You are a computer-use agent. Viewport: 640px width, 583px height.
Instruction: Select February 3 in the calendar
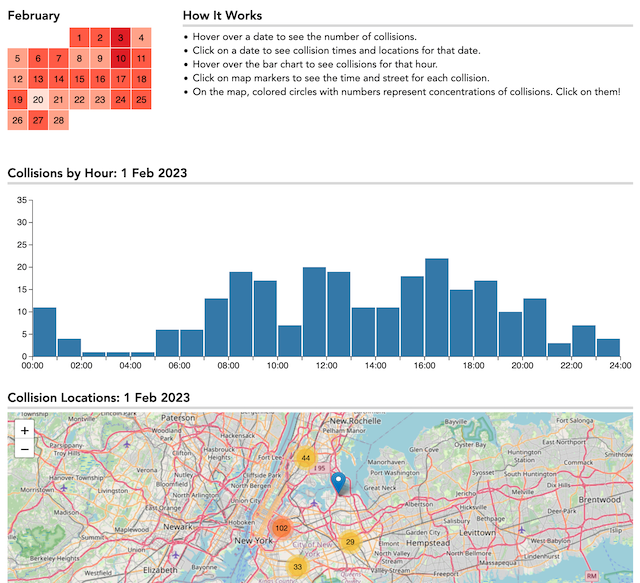[120, 38]
